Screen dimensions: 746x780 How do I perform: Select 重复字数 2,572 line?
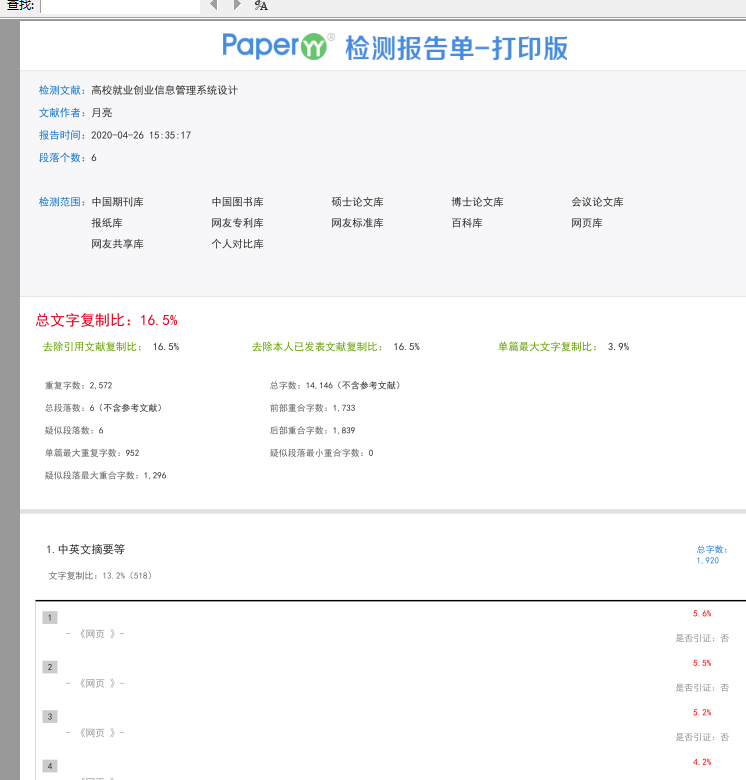coord(79,386)
